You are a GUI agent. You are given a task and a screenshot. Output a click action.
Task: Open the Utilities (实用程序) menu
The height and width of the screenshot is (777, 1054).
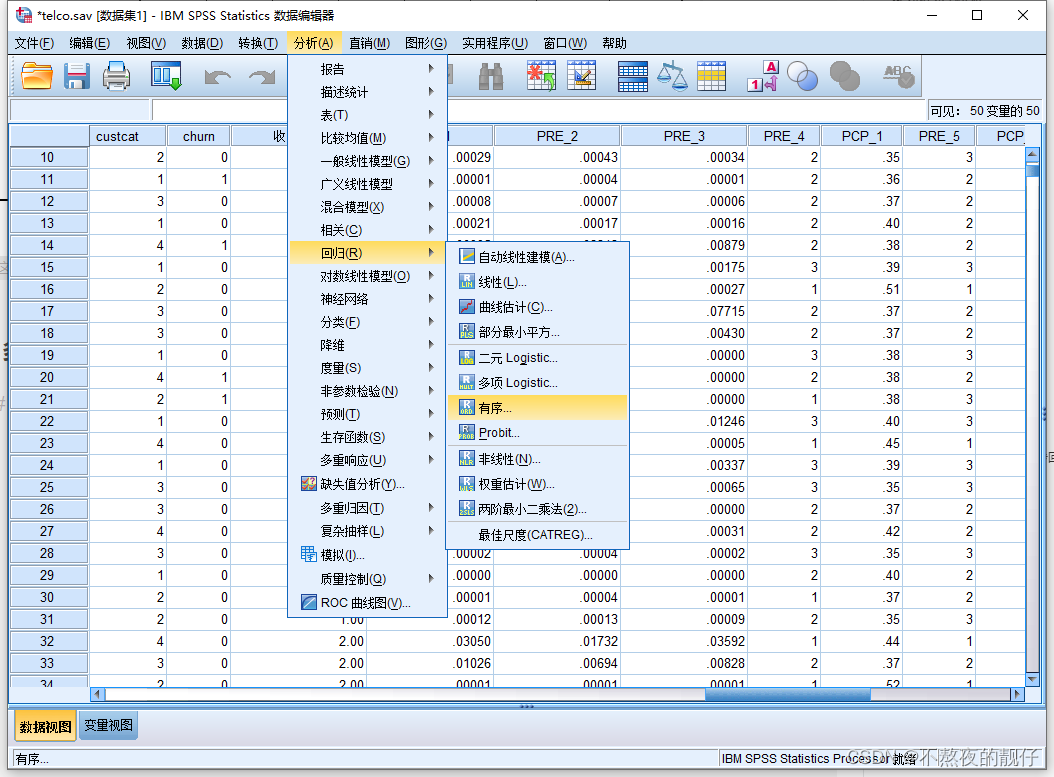495,43
